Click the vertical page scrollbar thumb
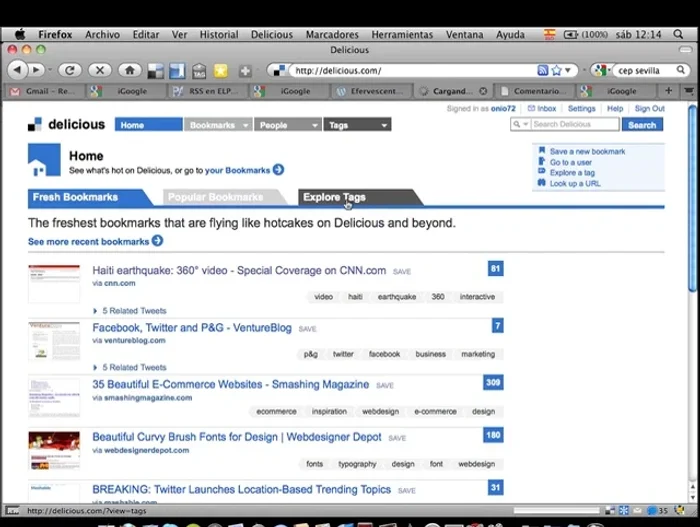Image resolution: width=700 pixels, height=527 pixels. coord(692,197)
